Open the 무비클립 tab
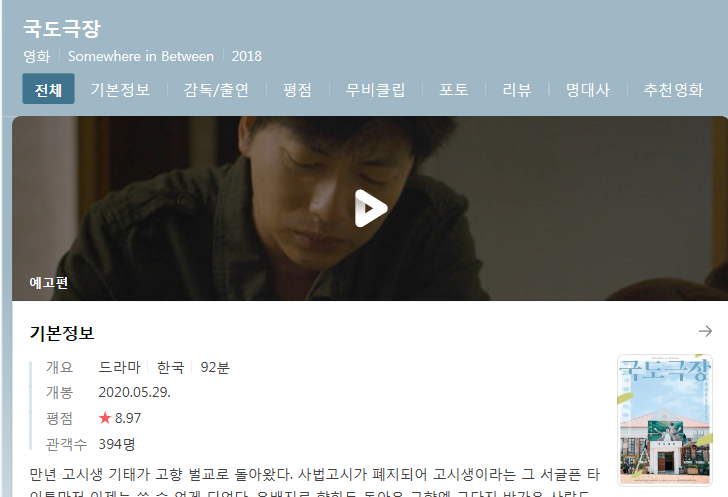728x497 pixels. coord(376,89)
